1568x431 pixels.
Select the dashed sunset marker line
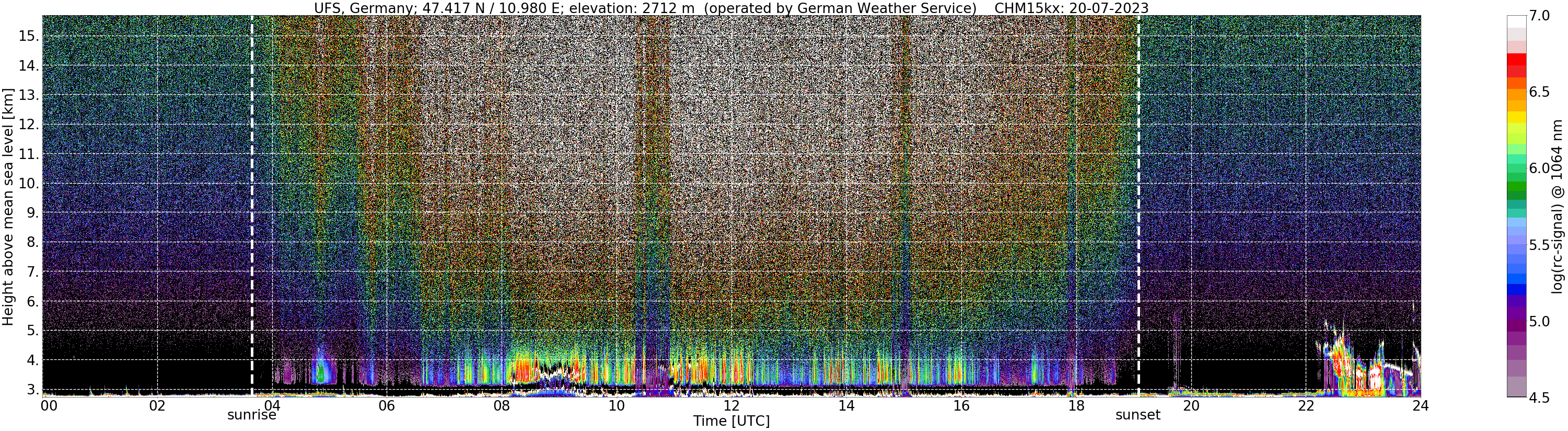[x=1139, y=206]
